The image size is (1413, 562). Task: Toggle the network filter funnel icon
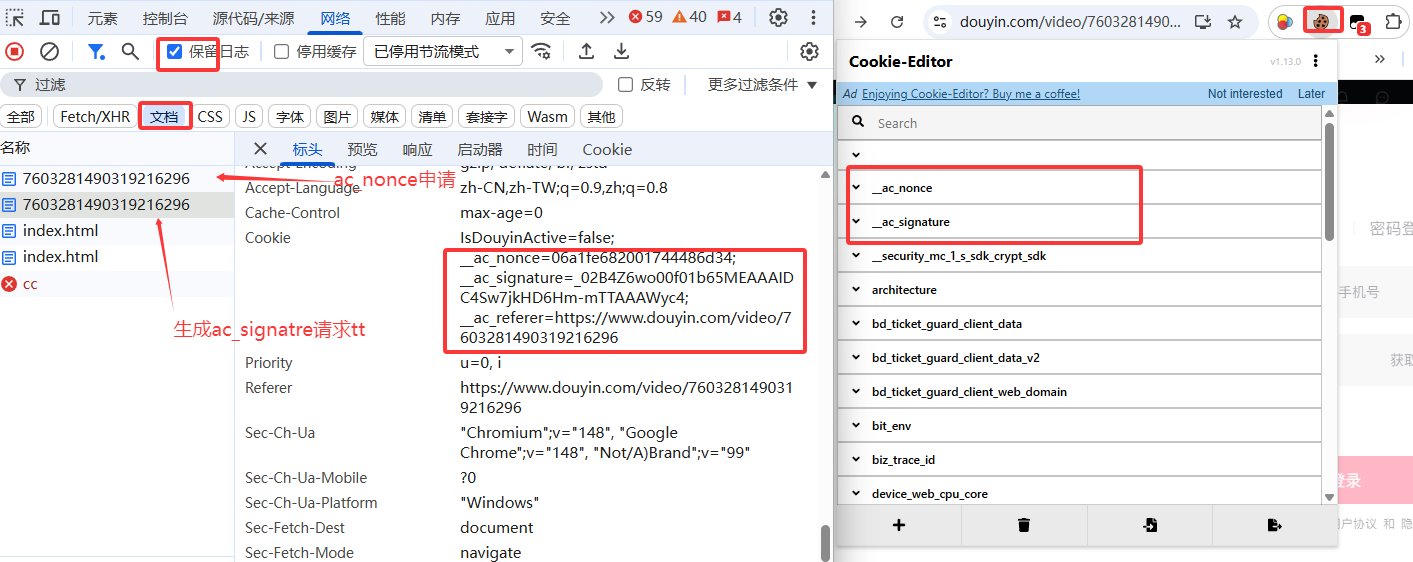[96, 51]
